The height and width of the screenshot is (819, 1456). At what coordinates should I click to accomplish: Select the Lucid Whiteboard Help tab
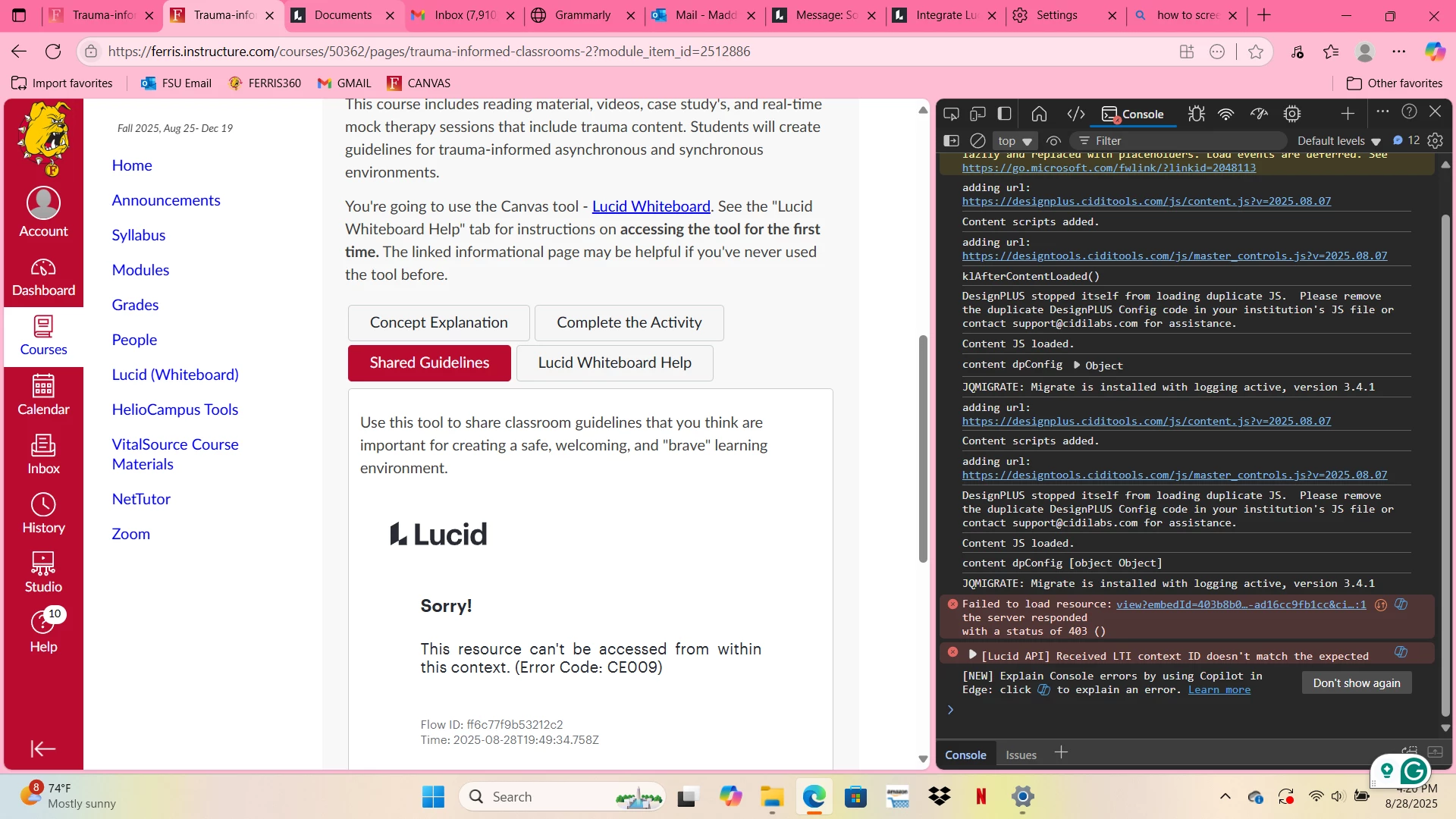[614, 362]
